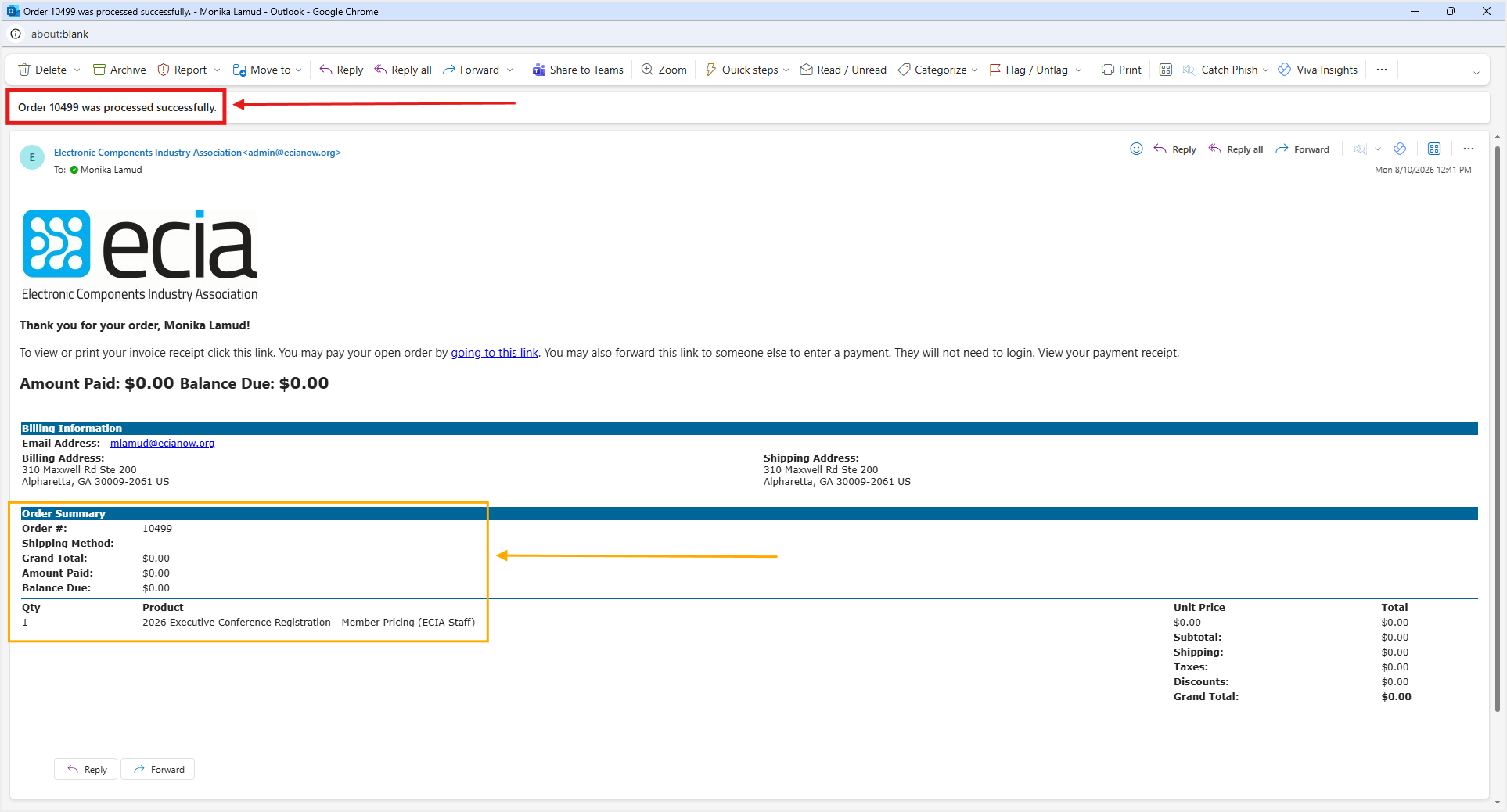Open Viva Insights
This screenshot has height=812, width=1507.
[1318, 70]
